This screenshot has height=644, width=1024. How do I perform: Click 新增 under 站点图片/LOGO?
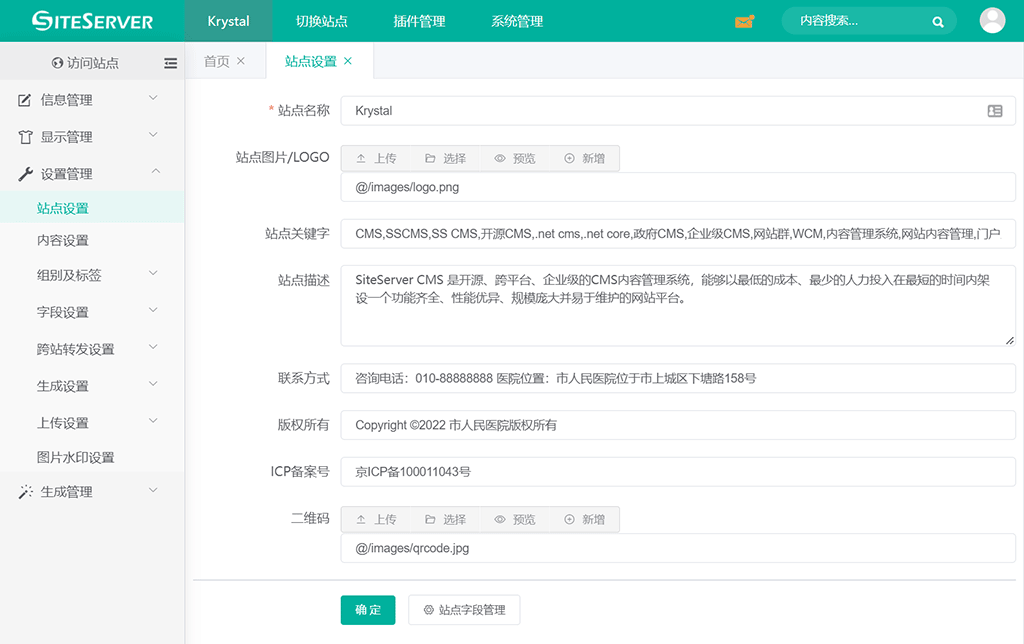584,158
